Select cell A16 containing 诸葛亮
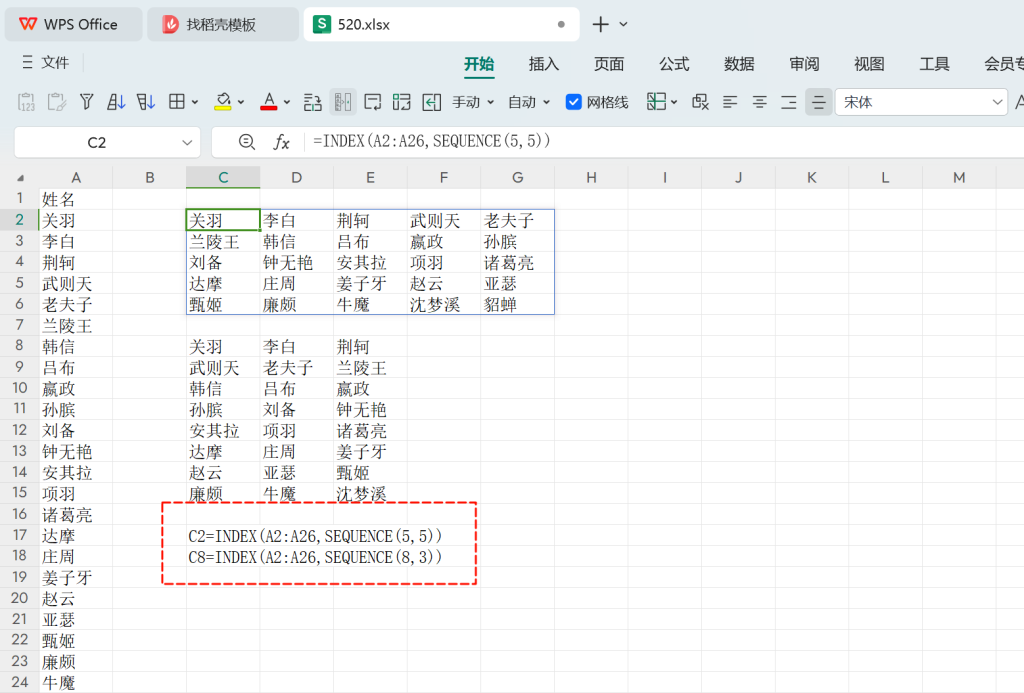 [76, 515]
